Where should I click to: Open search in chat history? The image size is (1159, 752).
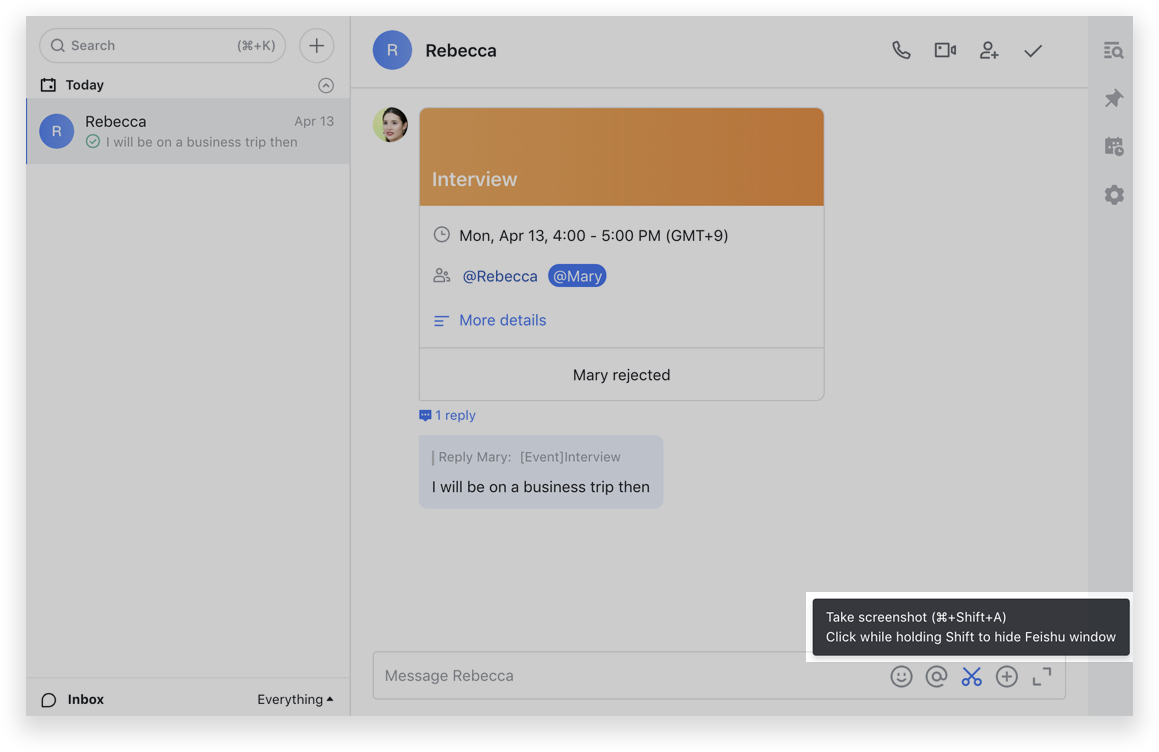pos(1113,50)
